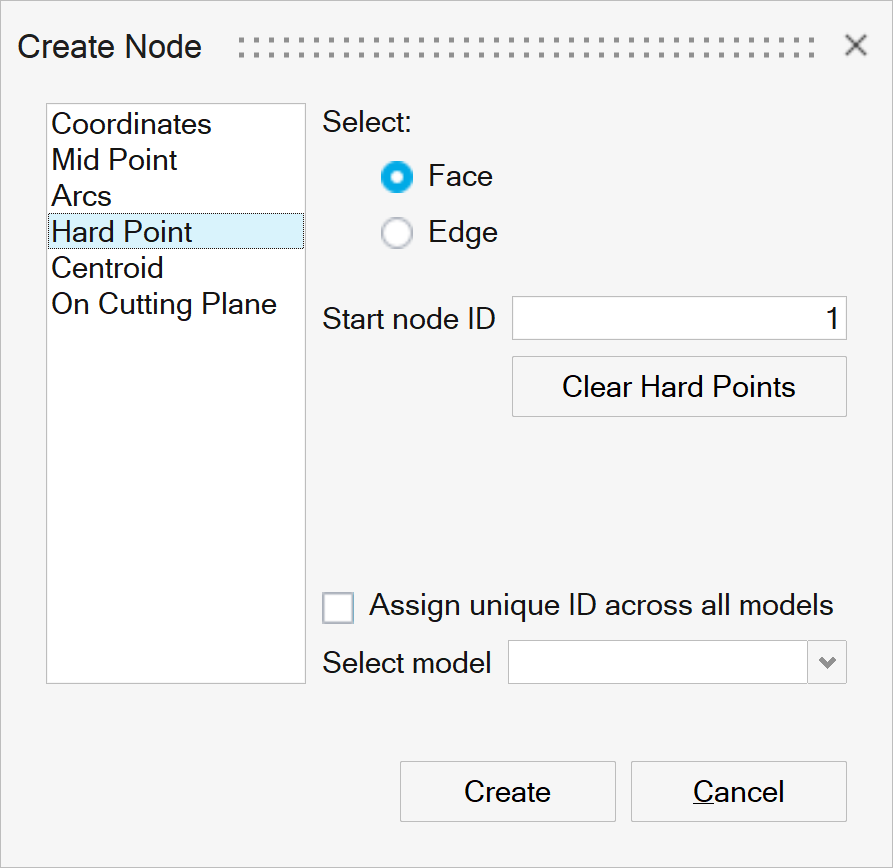Select the Face radio button

pos(397,178)
